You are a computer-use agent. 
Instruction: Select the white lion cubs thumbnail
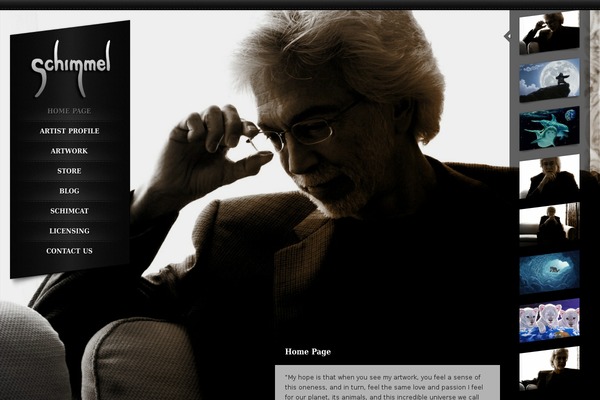(x=549, y=321)
